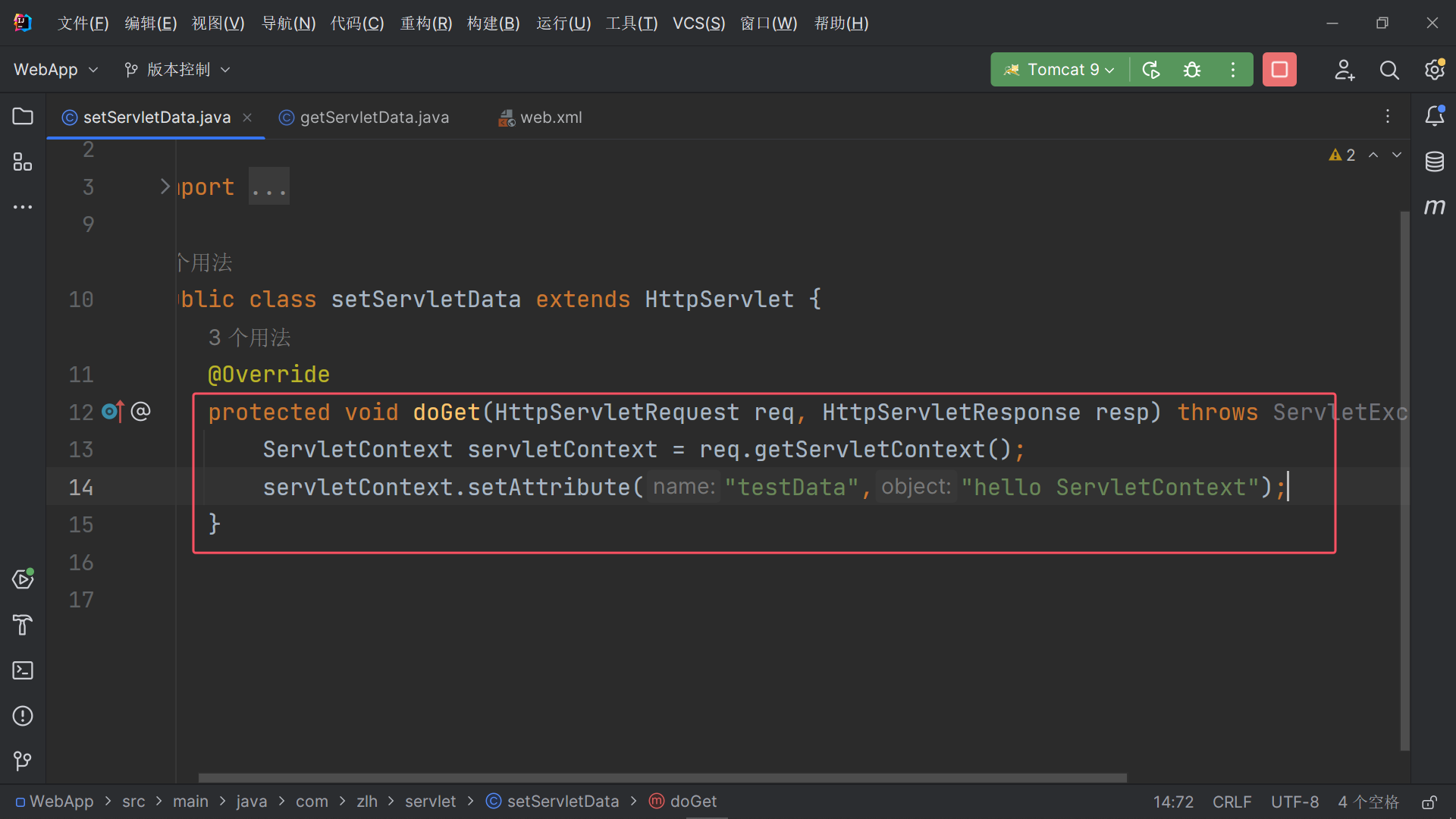Close the setServletData.java tab
The image size is (1456, 819).
[x=246, y=117]
